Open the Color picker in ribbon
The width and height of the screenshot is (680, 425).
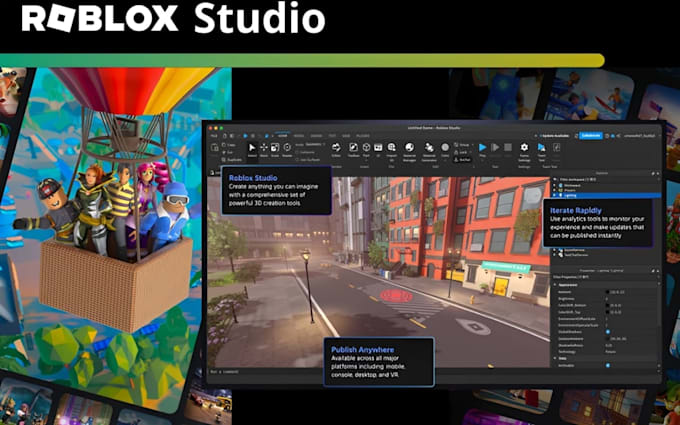click(x=445, y=150)
